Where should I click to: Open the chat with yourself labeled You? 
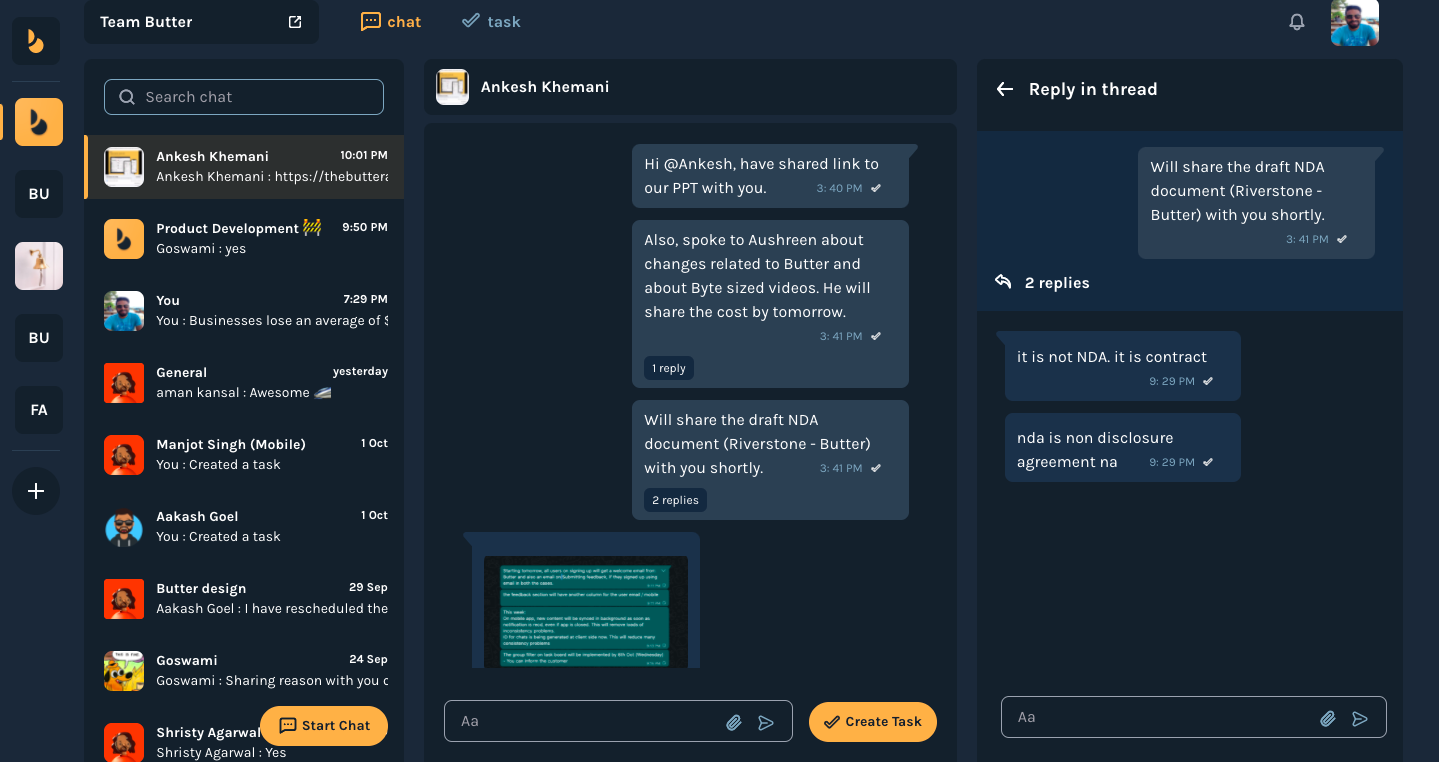coord(244,311)
